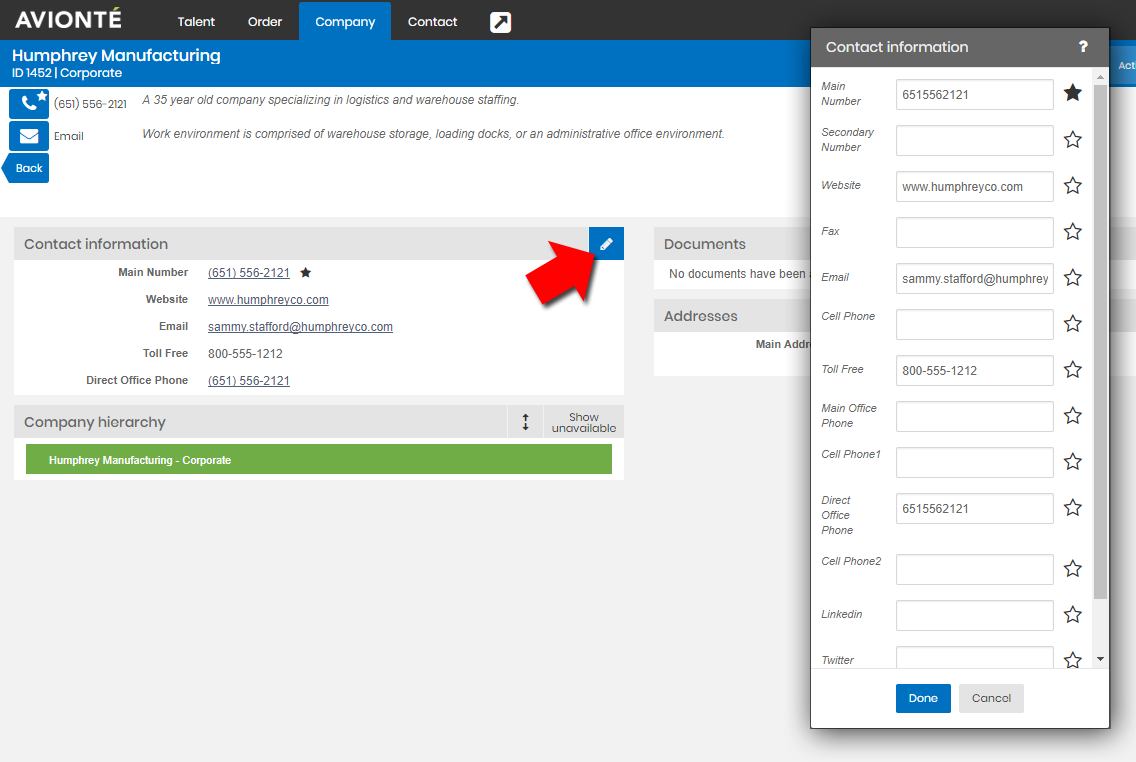Toggle the Toll Free star
The height and width of the screenshot is (762, 1136).
click(1073, 369)
